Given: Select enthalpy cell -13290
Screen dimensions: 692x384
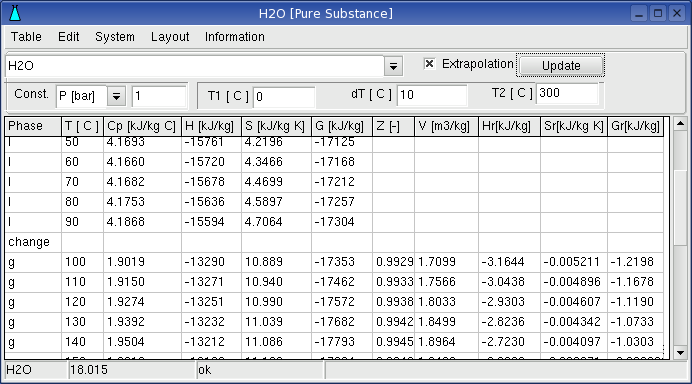Looking at the screenshot, I should (211, 262).
